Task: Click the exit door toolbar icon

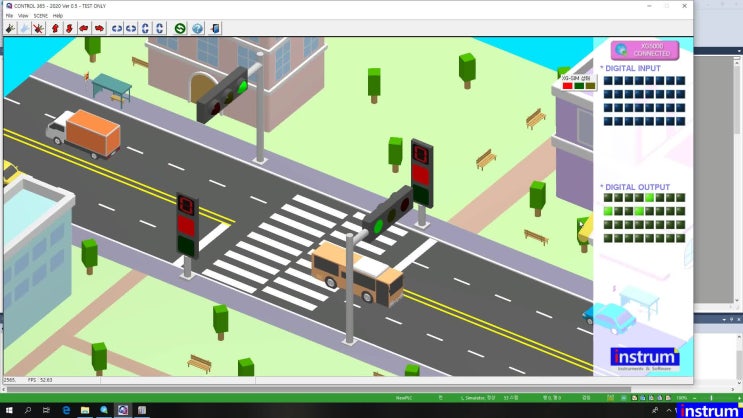Action: pos(215,28)
